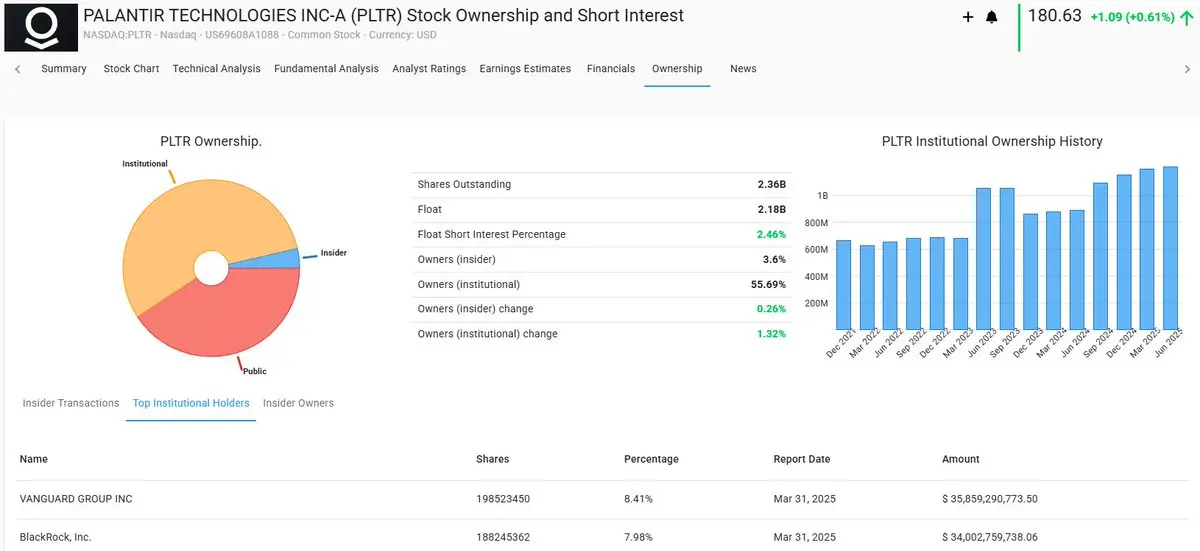Click the +1.09 (+0.61%) price change

coord(1132,17)
